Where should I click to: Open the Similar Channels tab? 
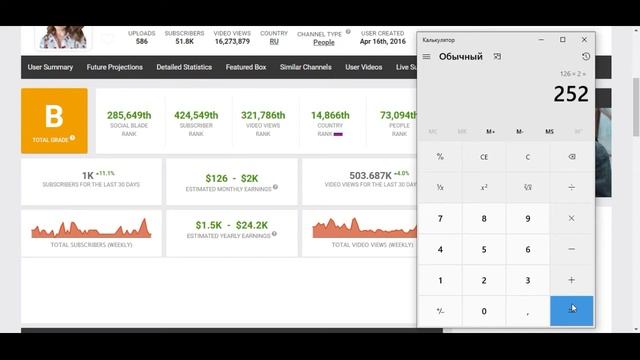[x=306, y=67]
